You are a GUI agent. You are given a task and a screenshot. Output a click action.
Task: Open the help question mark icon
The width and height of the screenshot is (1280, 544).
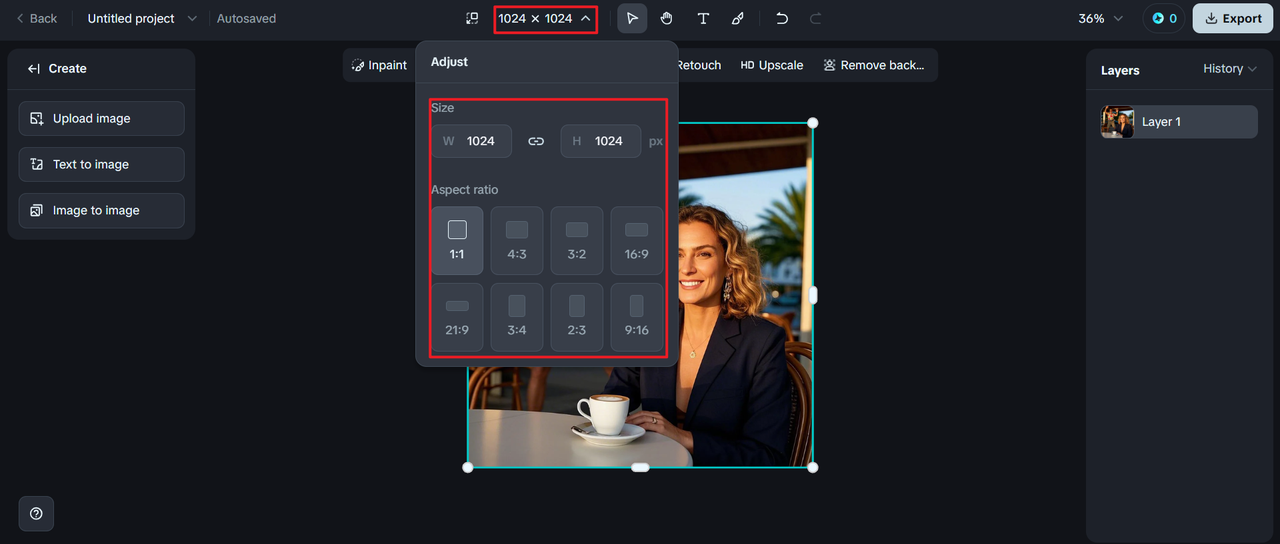pos(36,513)
